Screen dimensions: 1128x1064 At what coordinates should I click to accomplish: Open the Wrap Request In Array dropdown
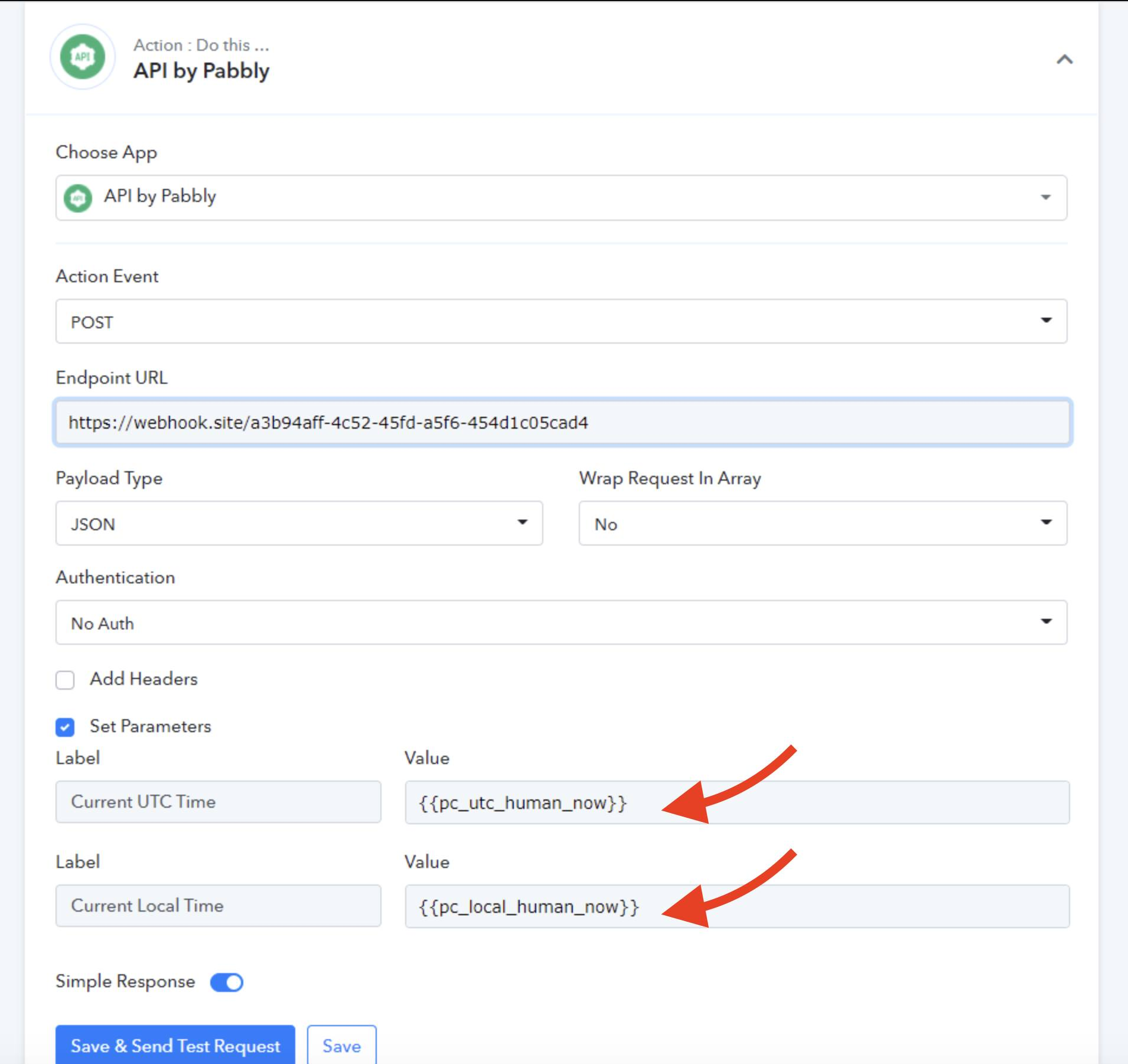pos(823,523)
